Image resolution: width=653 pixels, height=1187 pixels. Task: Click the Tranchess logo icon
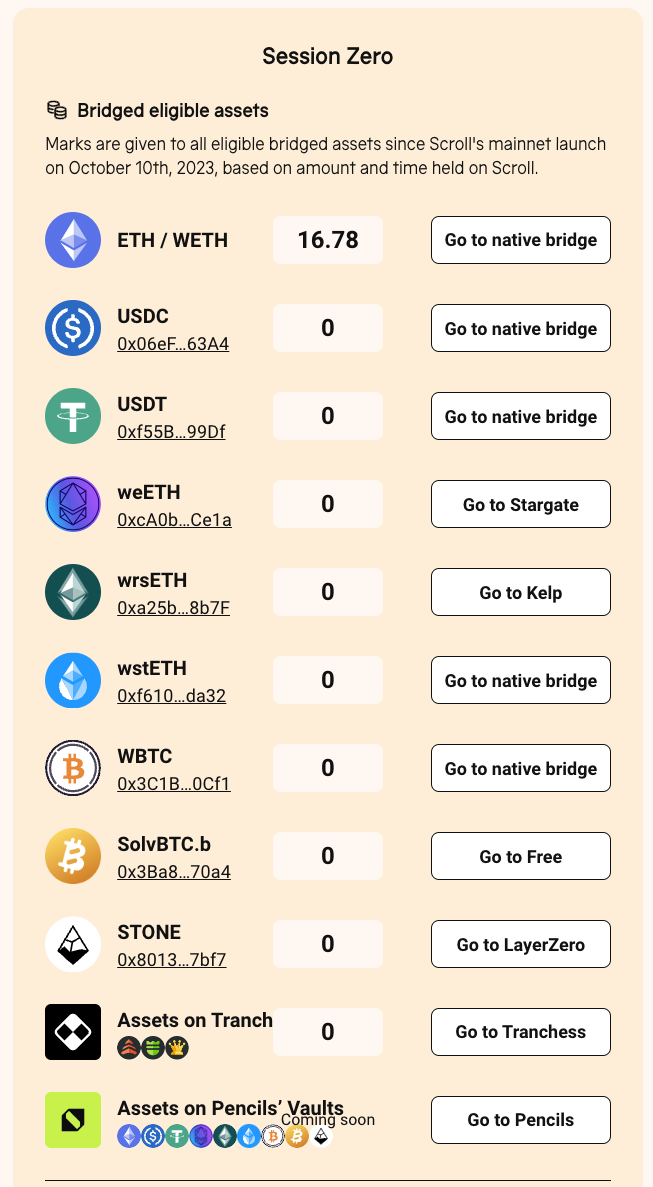coord(73,1032)
